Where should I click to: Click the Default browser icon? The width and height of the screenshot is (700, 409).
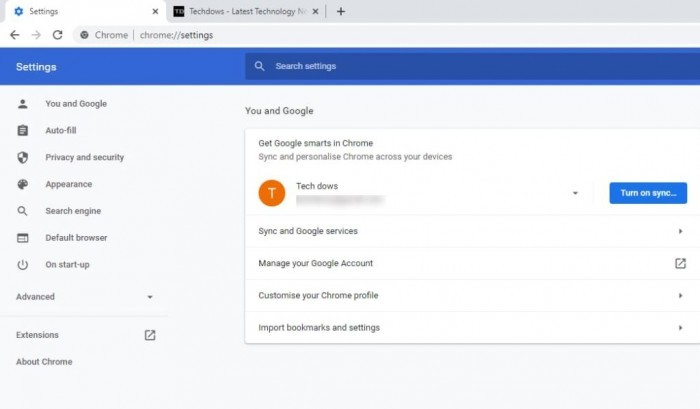point(23,238)
